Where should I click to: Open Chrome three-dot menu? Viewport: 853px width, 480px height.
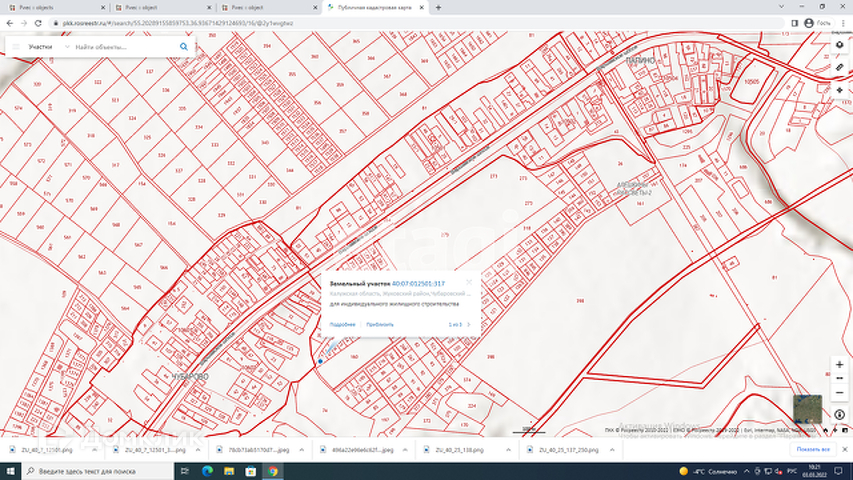click(845, 21)
